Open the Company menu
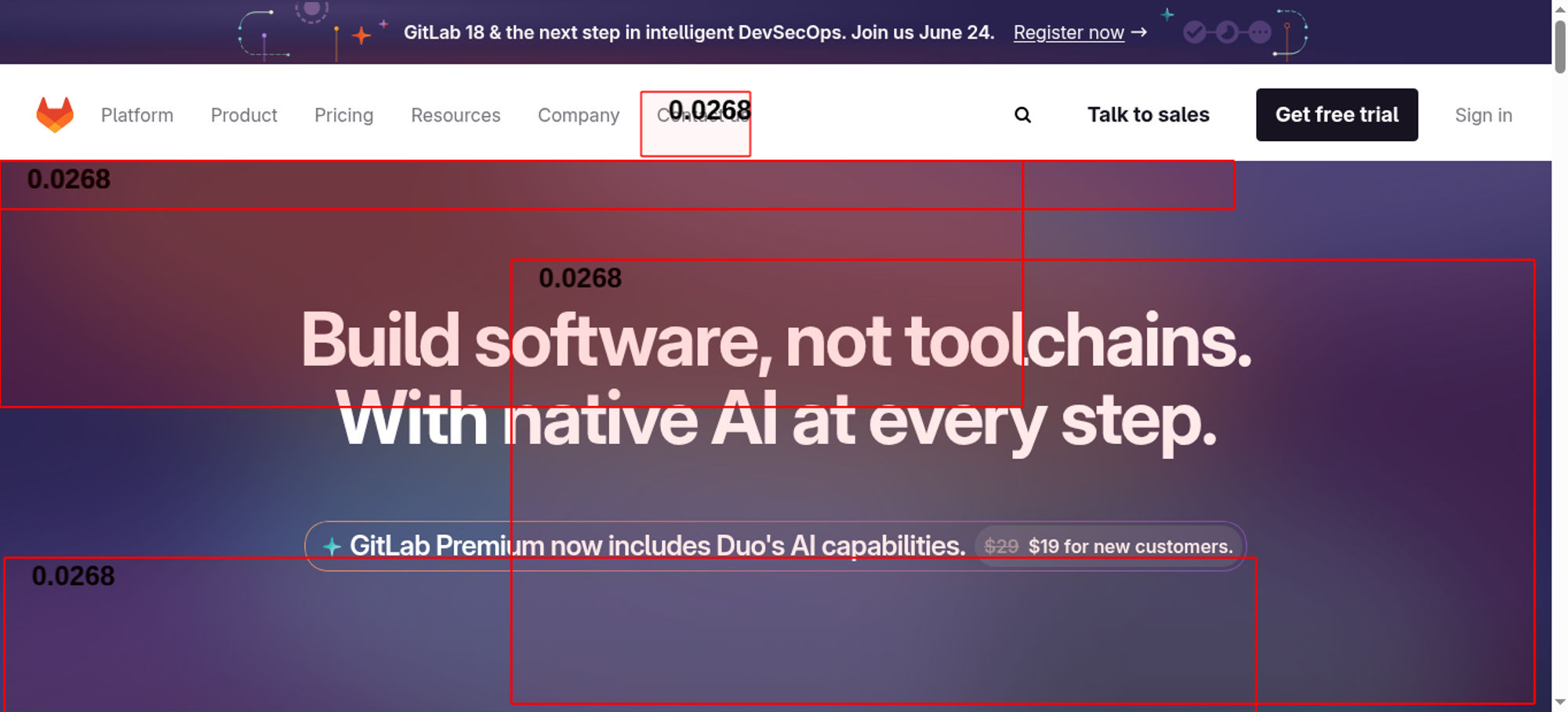Screen dimensions: 1568x712 pos(579,115)
